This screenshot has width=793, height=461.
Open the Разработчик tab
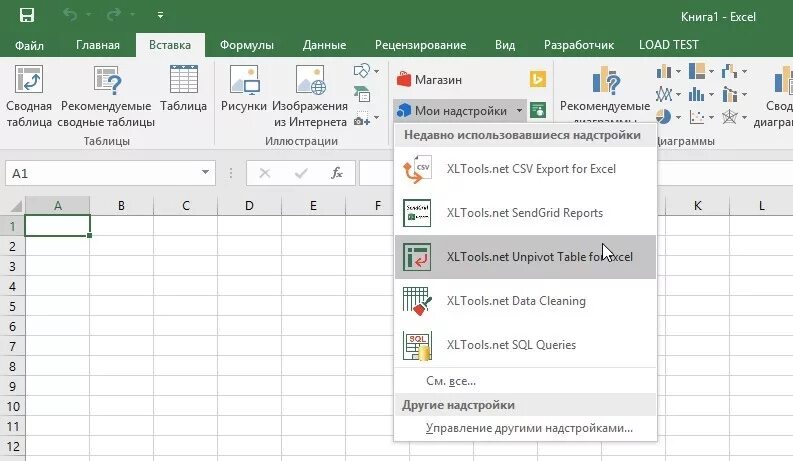[579, 45]
